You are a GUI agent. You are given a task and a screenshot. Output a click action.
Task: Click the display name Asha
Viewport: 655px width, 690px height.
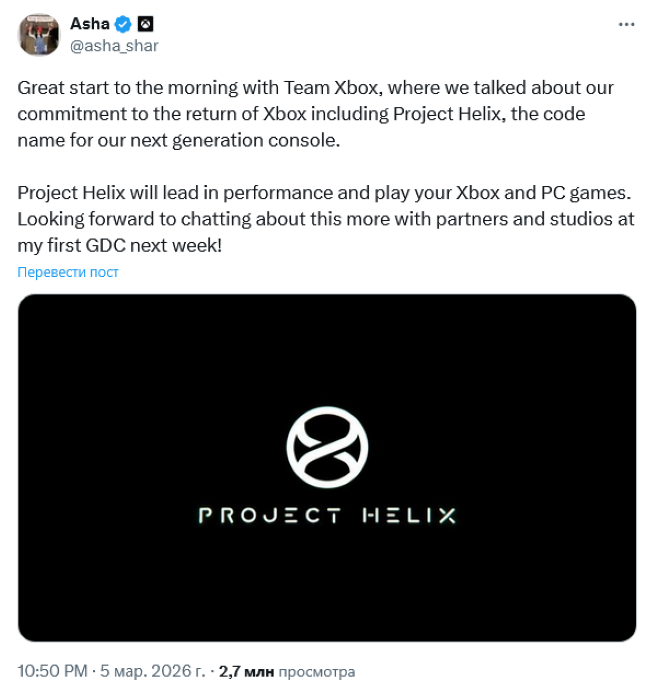click(90, 24)
